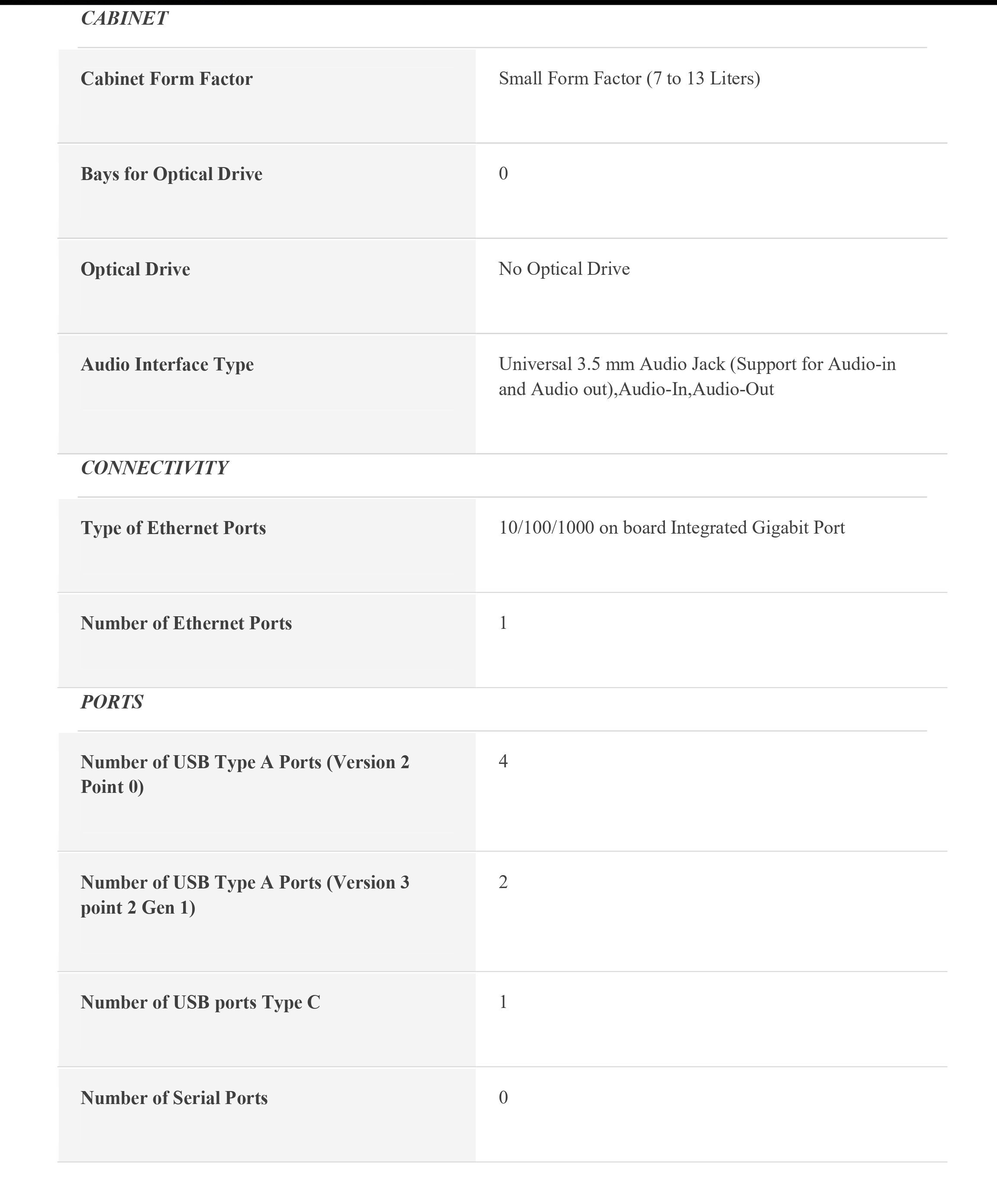Click the Small Form Factor value text

point(629,78)
